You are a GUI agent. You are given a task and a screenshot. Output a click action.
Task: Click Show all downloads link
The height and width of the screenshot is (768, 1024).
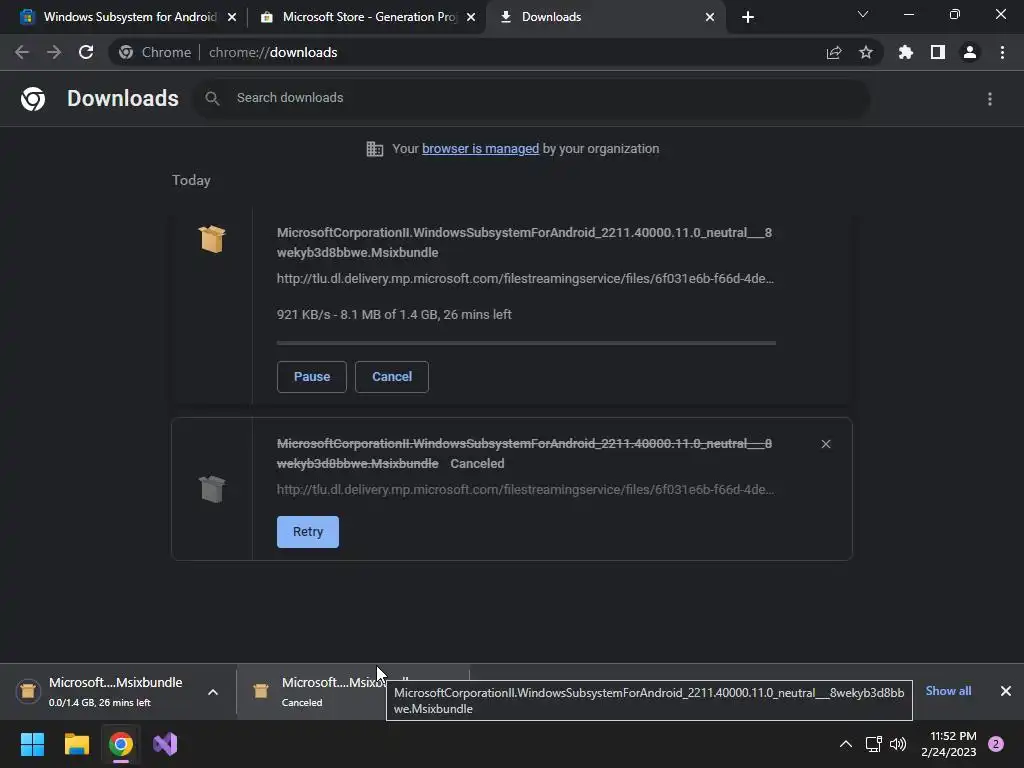[x=948, y=691]
